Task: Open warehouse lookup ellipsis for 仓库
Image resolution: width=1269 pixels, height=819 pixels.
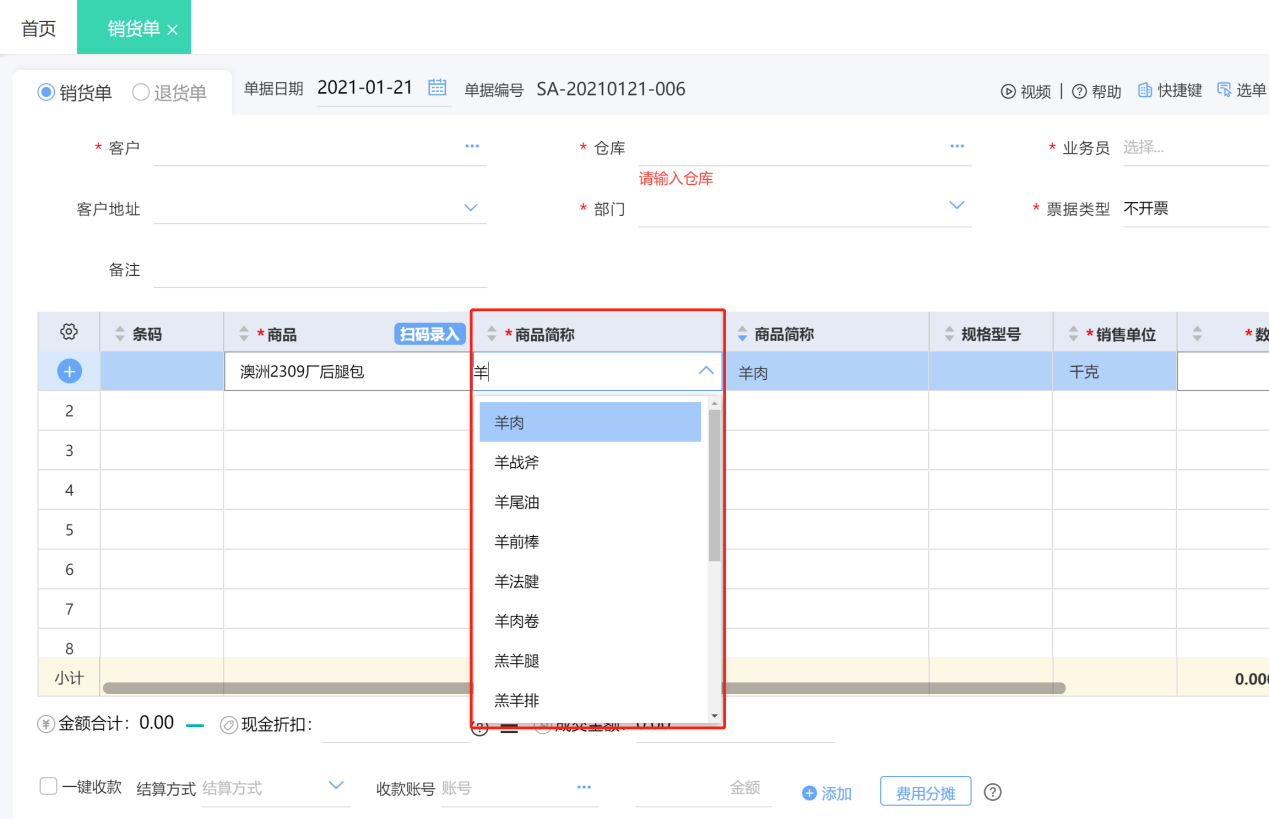Action: 957,146
